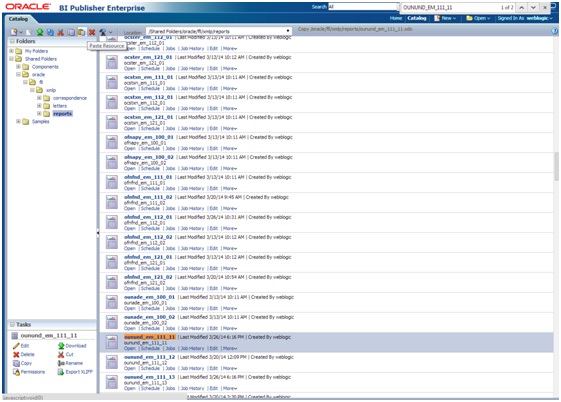Click Download in the Tasks panel
Image resolution: width=561 pixels, height=402 pixels.
point(76,346)
